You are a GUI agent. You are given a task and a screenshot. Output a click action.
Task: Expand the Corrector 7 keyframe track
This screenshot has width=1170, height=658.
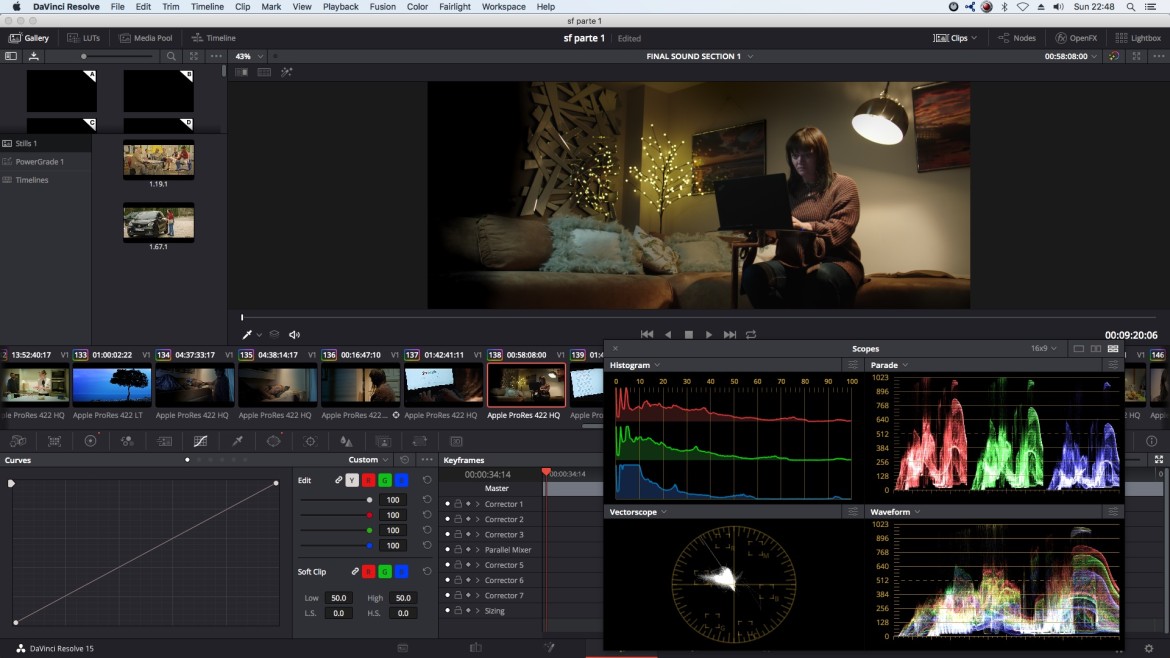click(x=478, y=595)
